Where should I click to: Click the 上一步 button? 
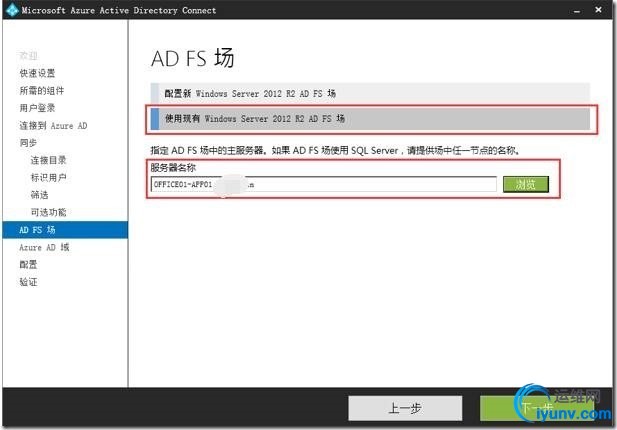(405, 408)
